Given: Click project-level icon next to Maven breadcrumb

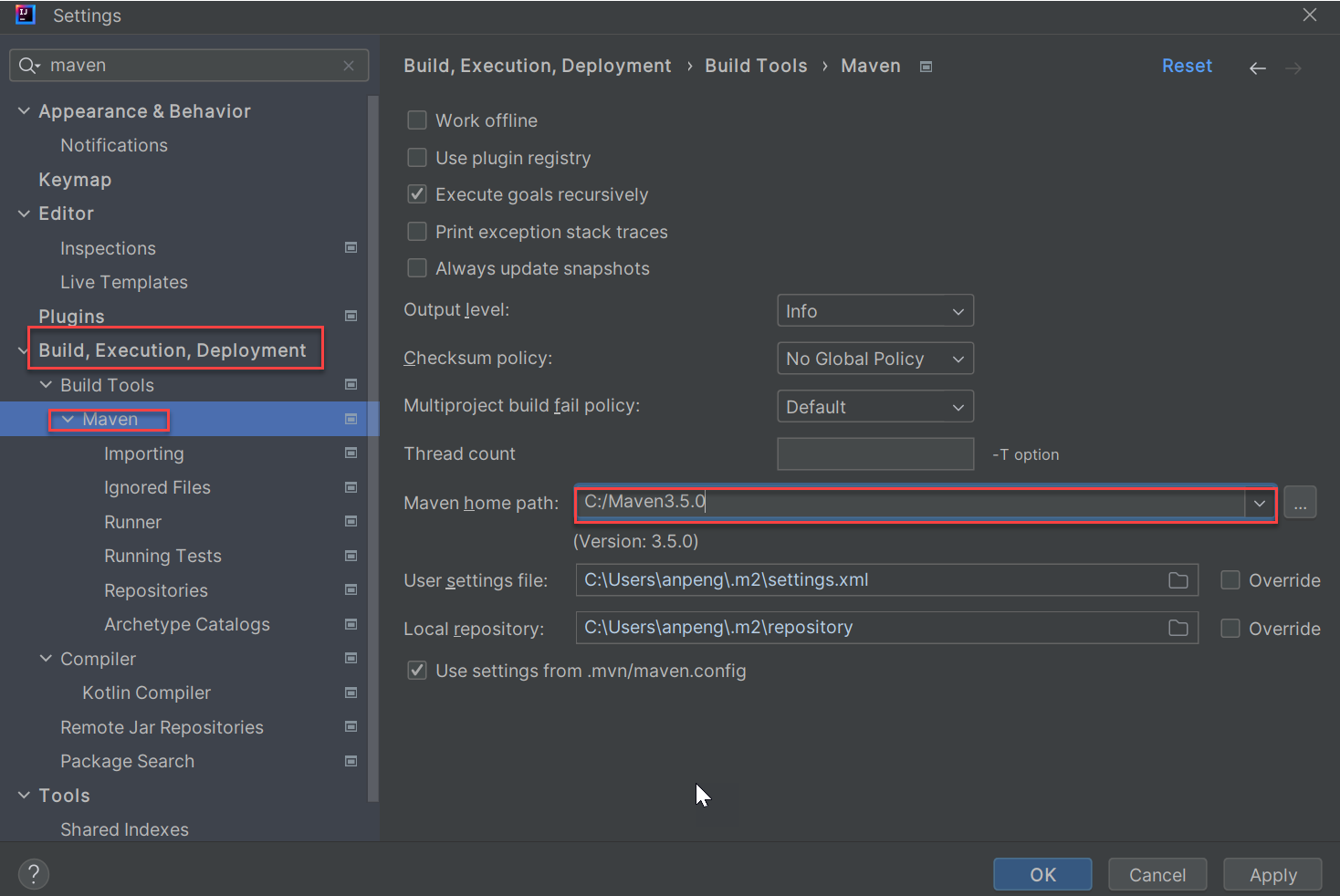Looking at the screenshot, I should tap(926, 67).
